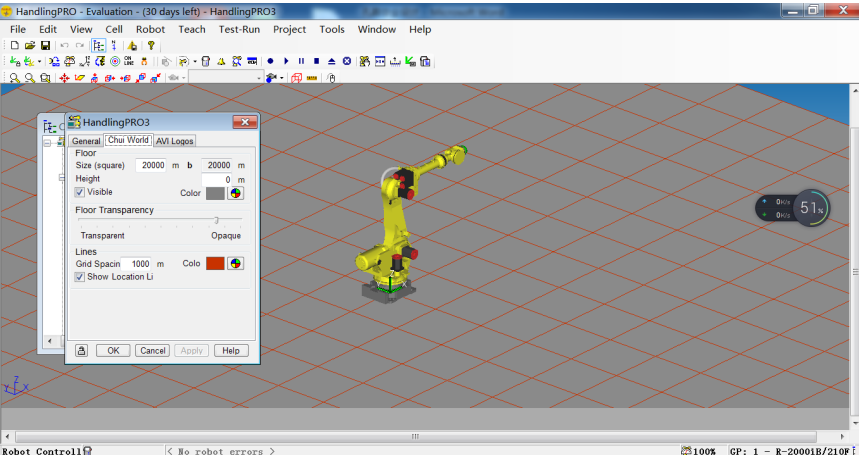Viewport: 859px width, 455px height.
Task: Click the 51% performance widget circle
Action: tap(811, 208)
